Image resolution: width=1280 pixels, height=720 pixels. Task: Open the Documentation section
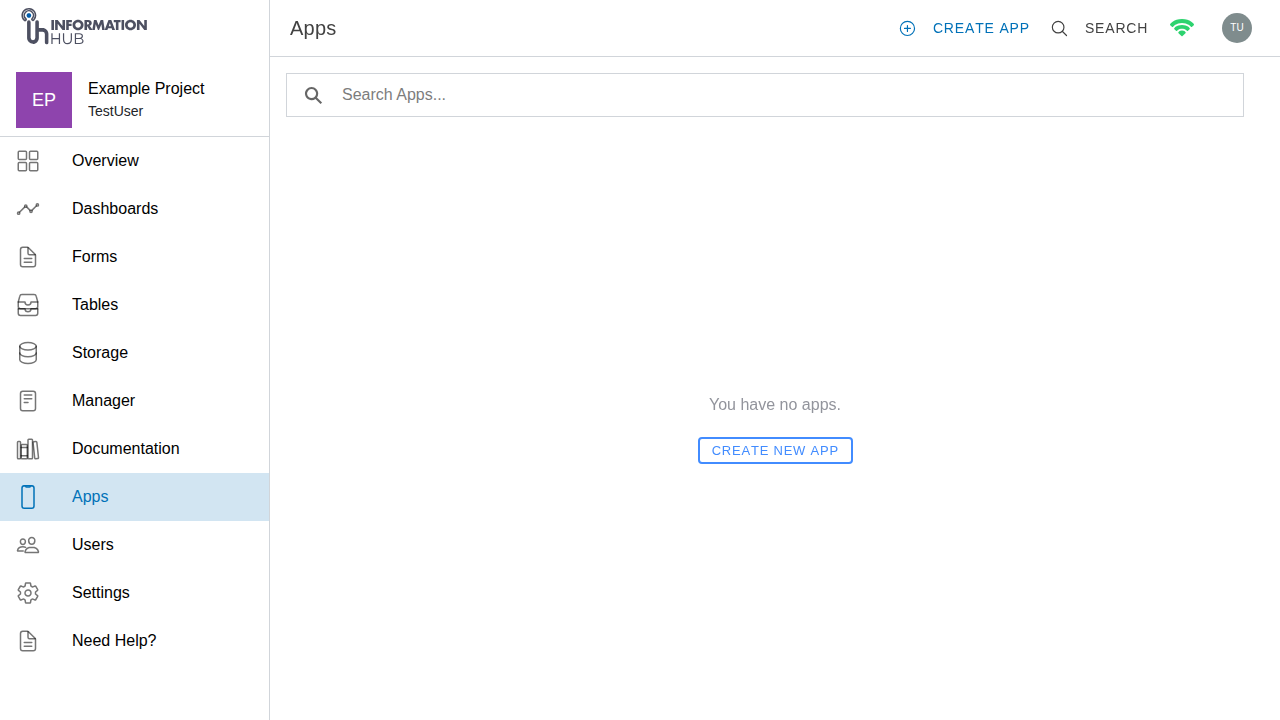point(135,449)
